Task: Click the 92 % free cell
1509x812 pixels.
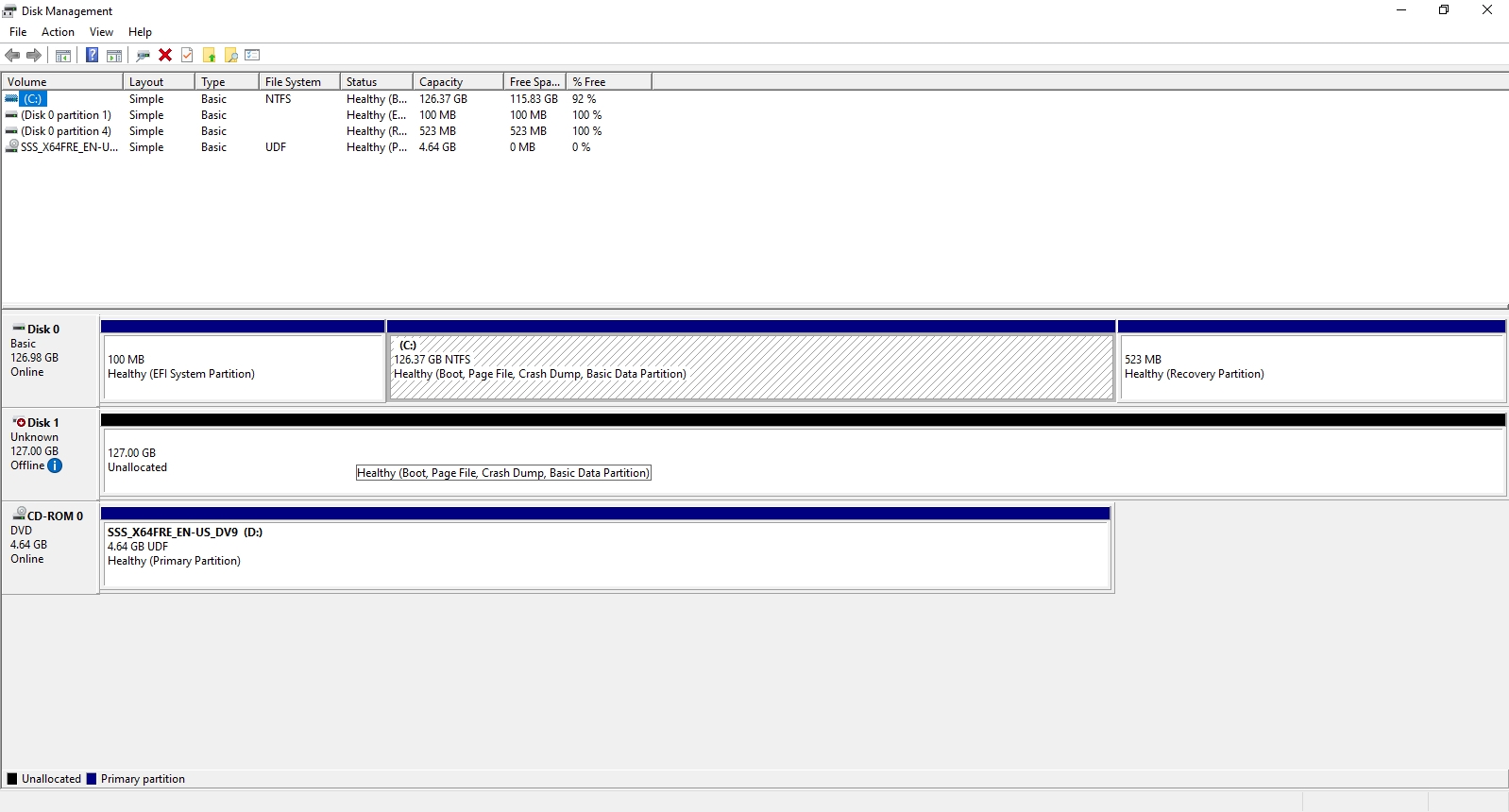Action: pos(585,99)
